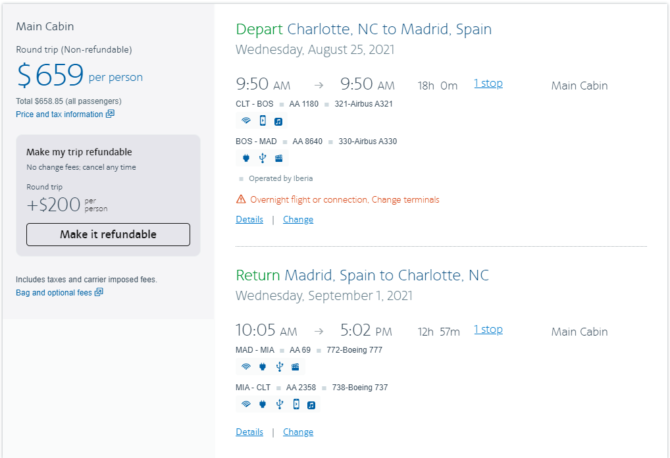Click Wi-Fi icon for MAD-MIA flight

(246, 367)
